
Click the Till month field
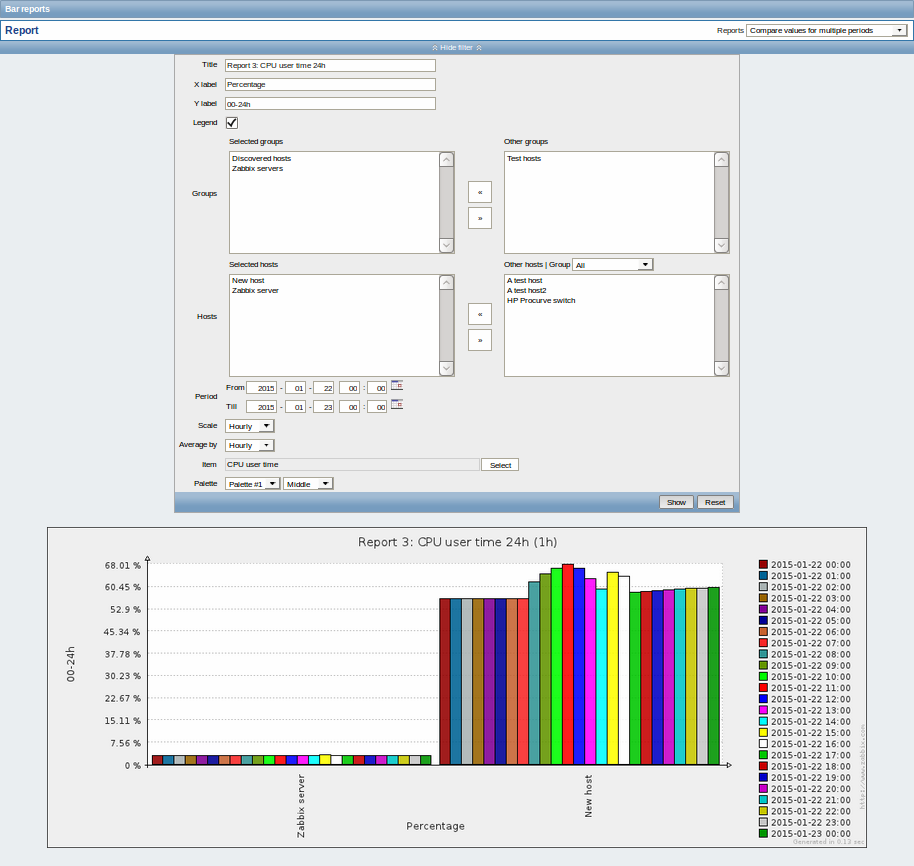[x=296, y=407]
